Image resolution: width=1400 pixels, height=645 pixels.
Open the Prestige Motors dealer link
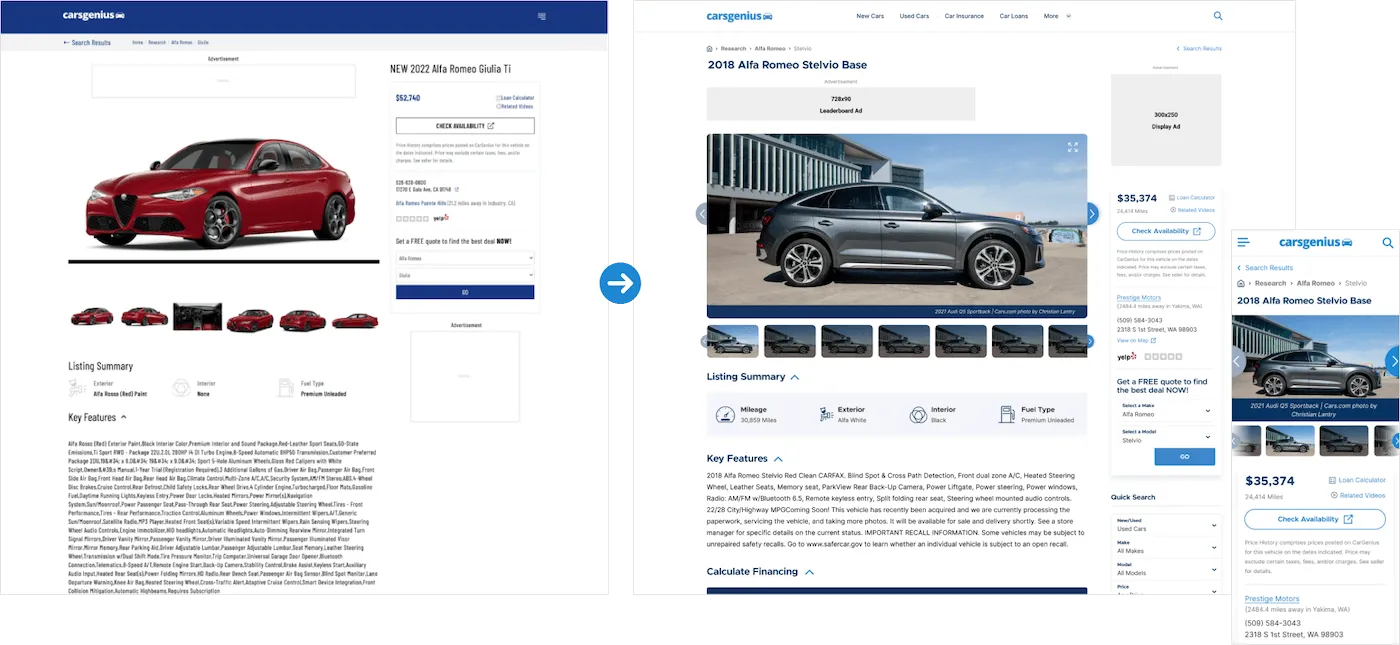point(1139,298)
